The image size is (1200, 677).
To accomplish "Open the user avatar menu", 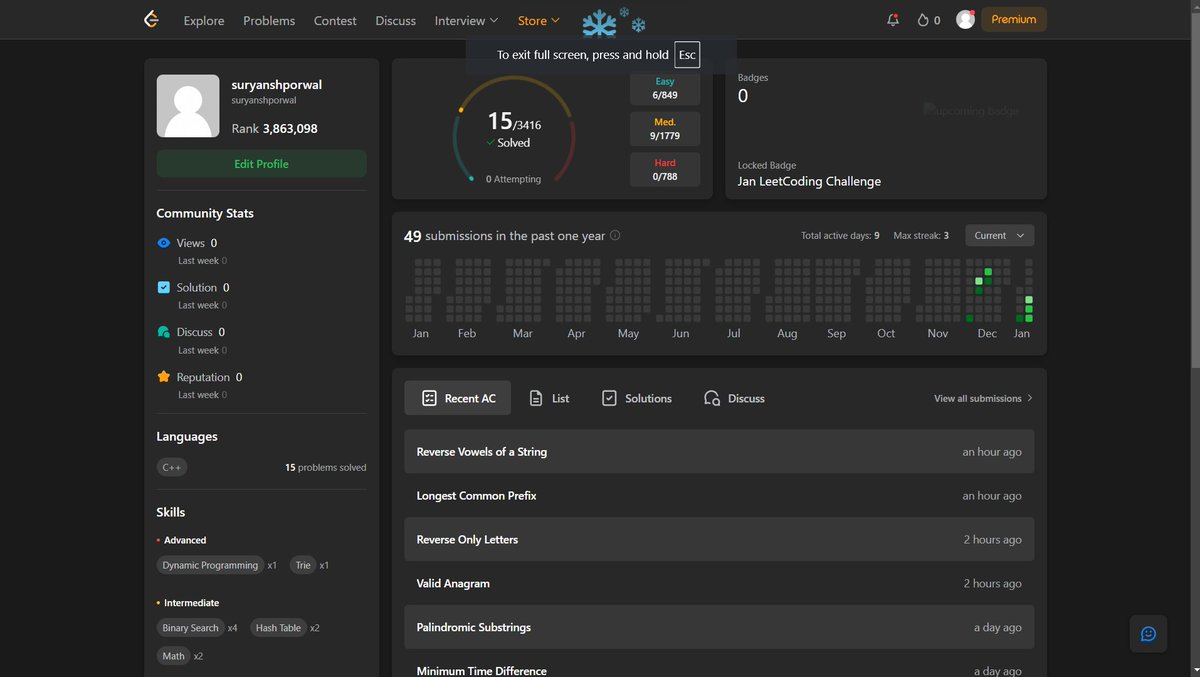I will 965,19.
